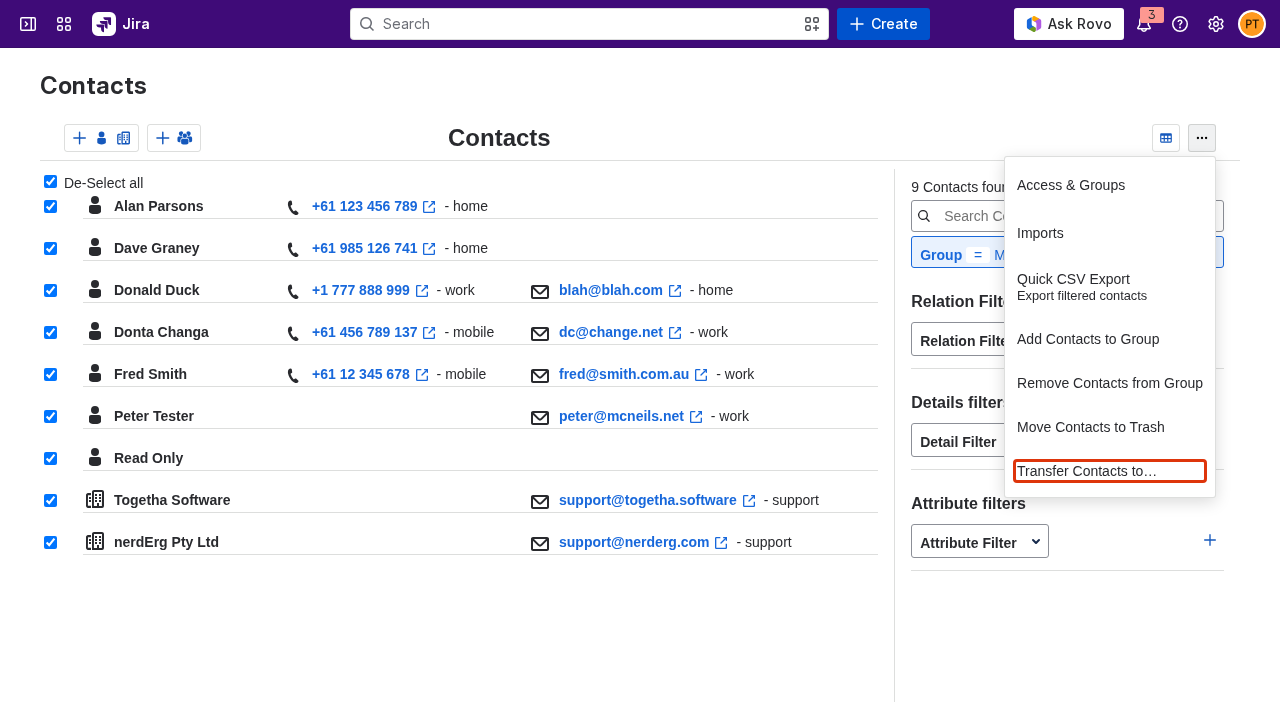Viewport: 1280px width, 720px height.
Task: Uncheck the Alan Parsons checkbox
Action: [50, 206]
